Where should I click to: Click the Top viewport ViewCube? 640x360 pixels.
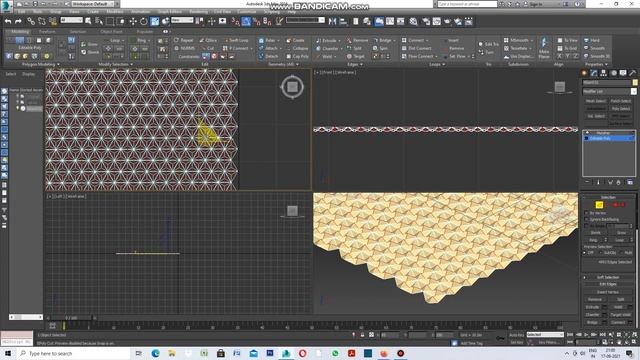pos(292,87)
